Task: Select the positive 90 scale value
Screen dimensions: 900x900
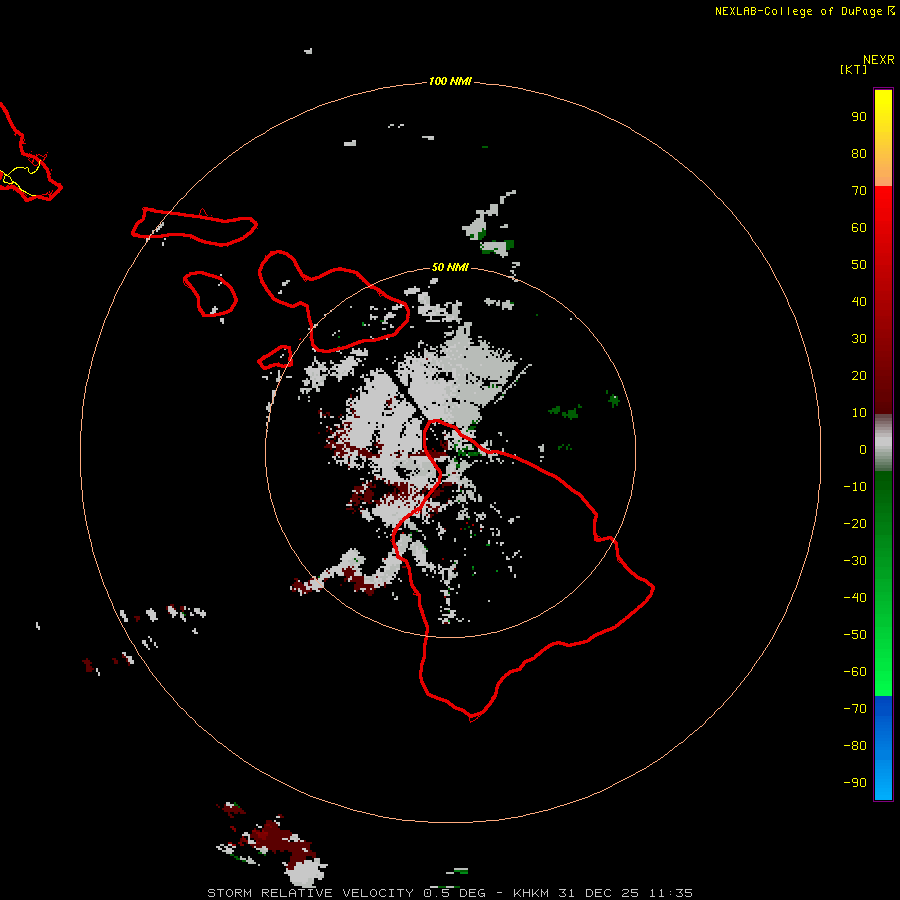Action: click(859, 117)
